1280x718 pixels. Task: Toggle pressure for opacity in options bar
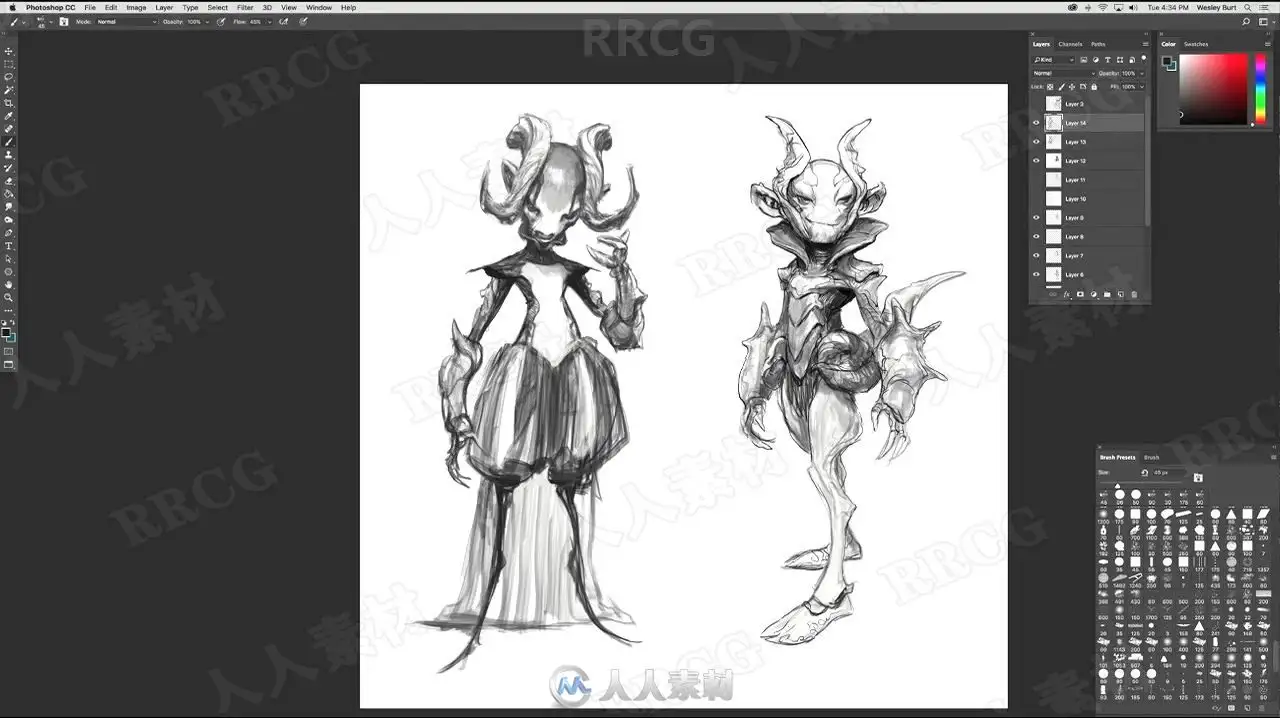pos(220,21)
